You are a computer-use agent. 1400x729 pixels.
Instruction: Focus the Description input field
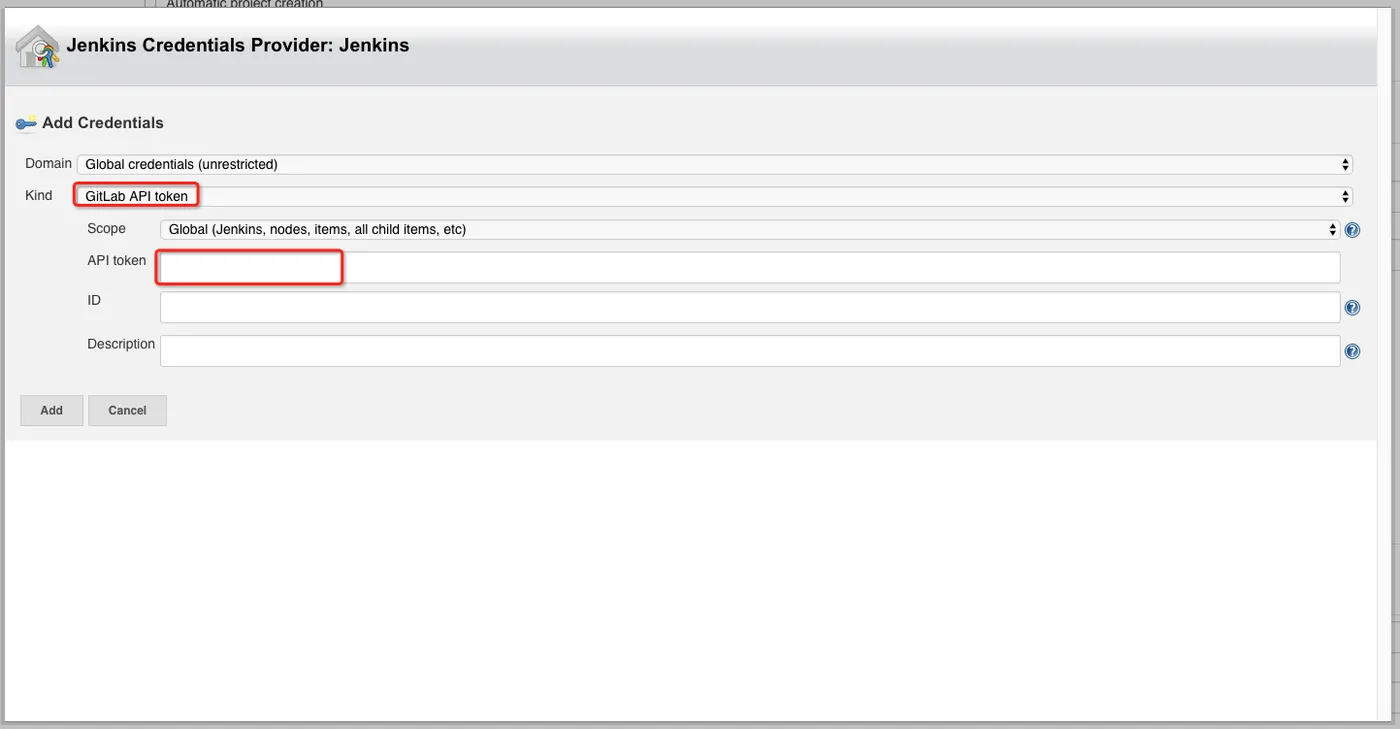point(750,351)
